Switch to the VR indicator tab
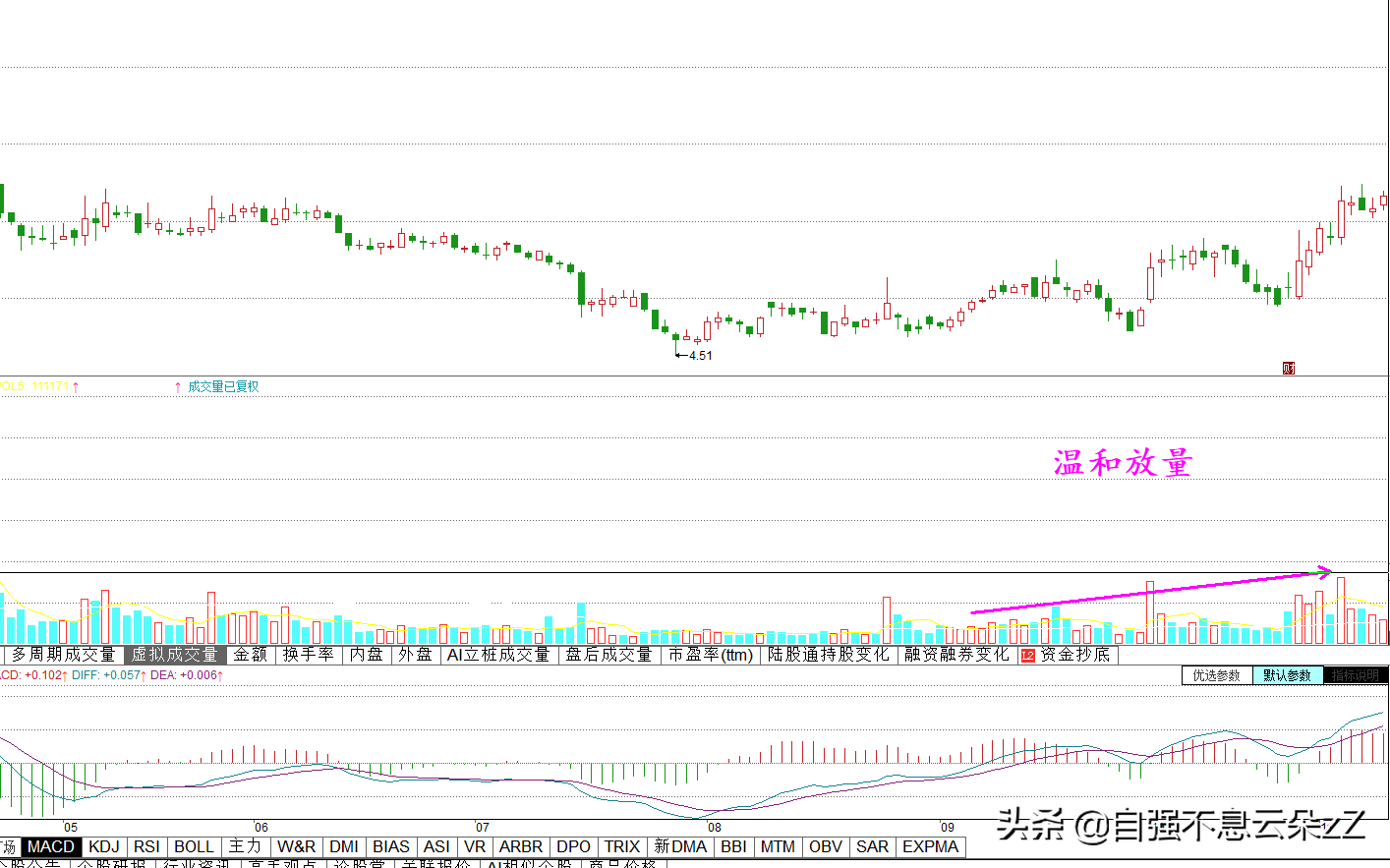This screenshot has height=868, width=1390. tap(475, 846)
